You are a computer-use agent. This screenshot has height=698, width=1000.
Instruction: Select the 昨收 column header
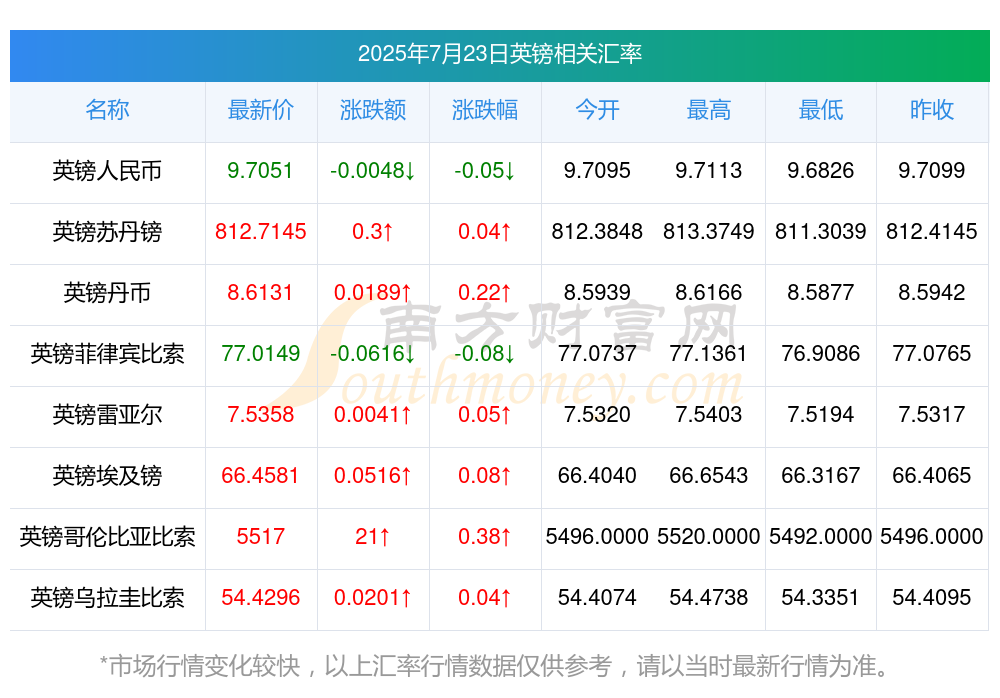[x=932, y=110]
